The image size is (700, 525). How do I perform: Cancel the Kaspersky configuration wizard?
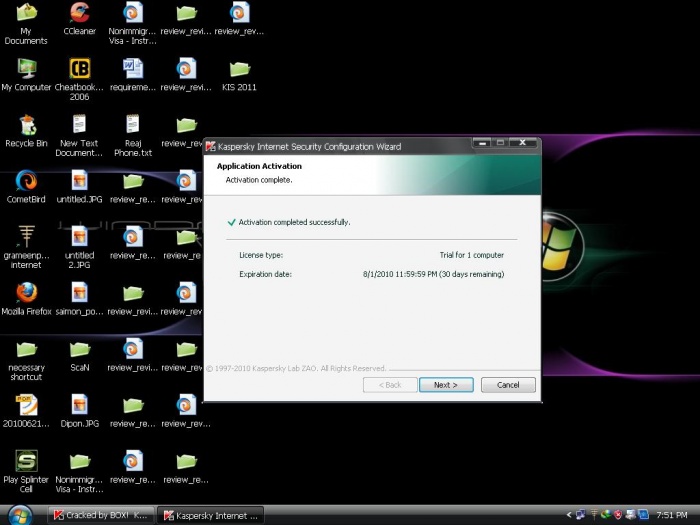point(508,385)
